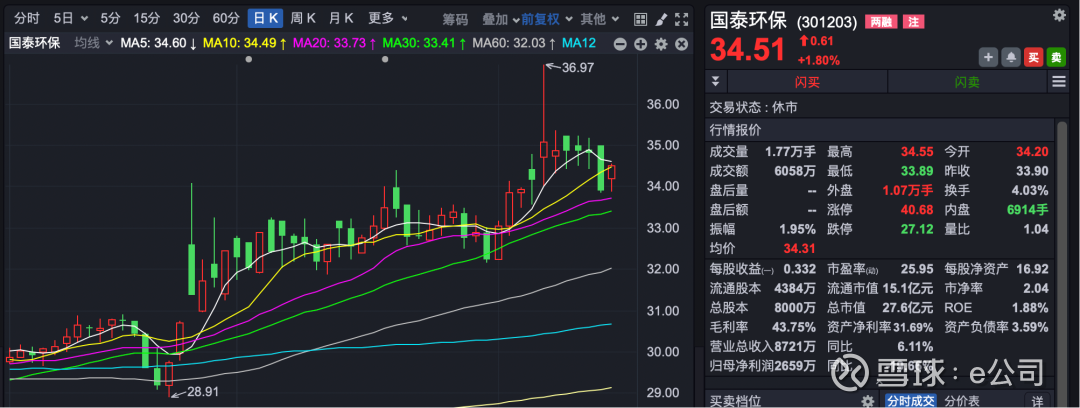The image size is (1080, 408).
Task: Select the 月K monthly candlestick tab
Action: (x=341, y=19)
